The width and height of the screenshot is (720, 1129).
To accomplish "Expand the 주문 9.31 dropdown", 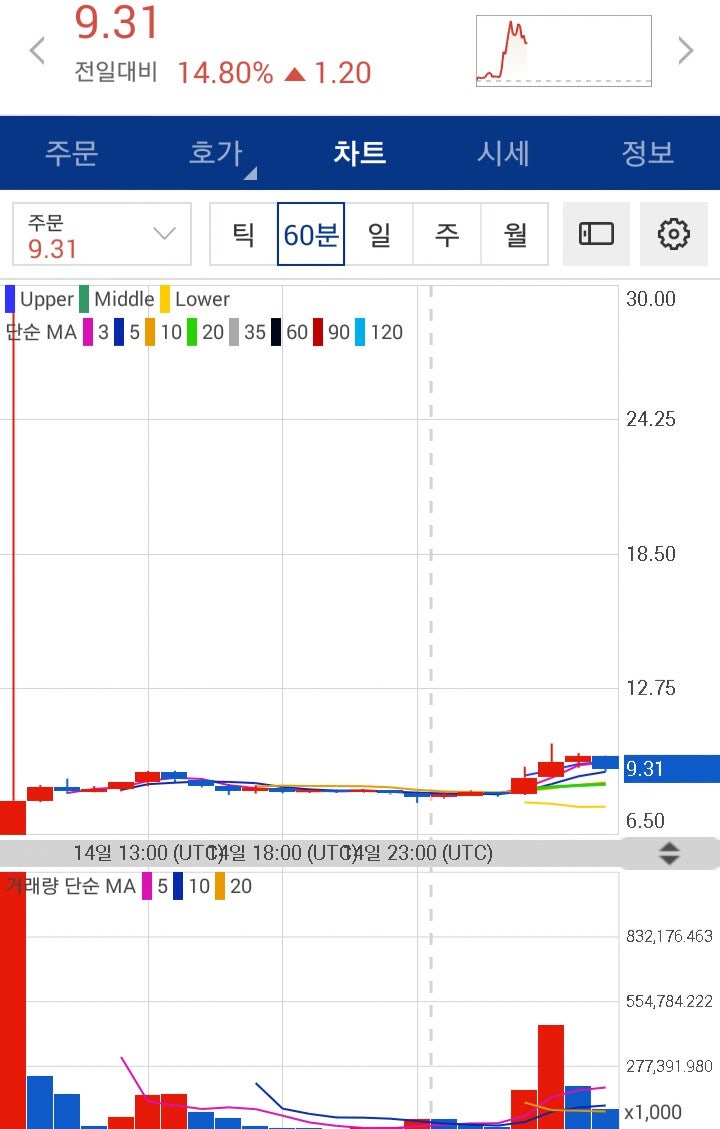I will click(102, 234).
